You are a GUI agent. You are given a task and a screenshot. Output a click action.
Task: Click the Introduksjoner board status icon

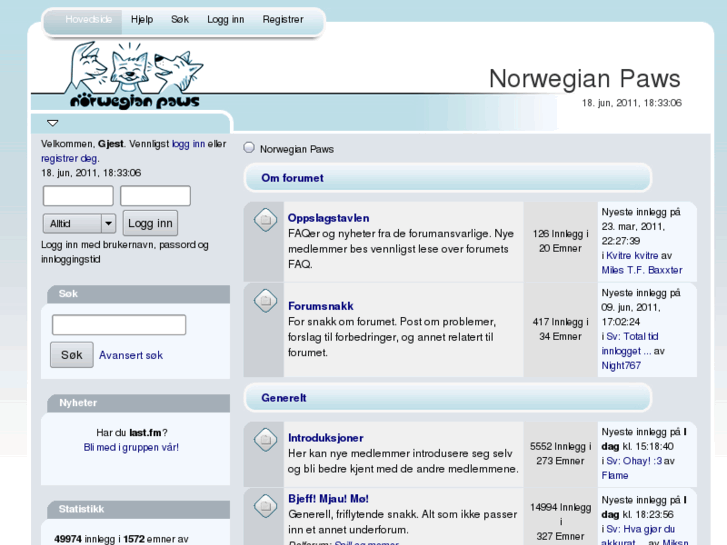266,439
